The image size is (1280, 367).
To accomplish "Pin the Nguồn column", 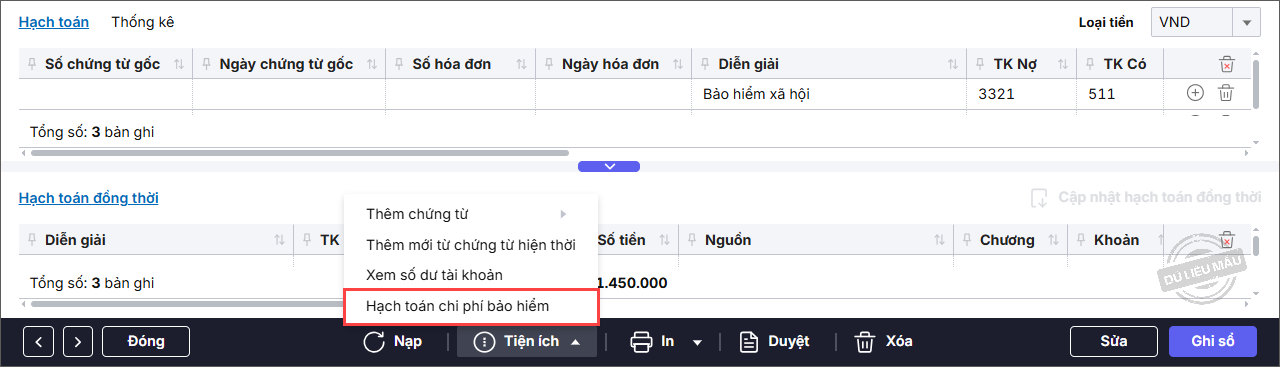I will point(691,240).
